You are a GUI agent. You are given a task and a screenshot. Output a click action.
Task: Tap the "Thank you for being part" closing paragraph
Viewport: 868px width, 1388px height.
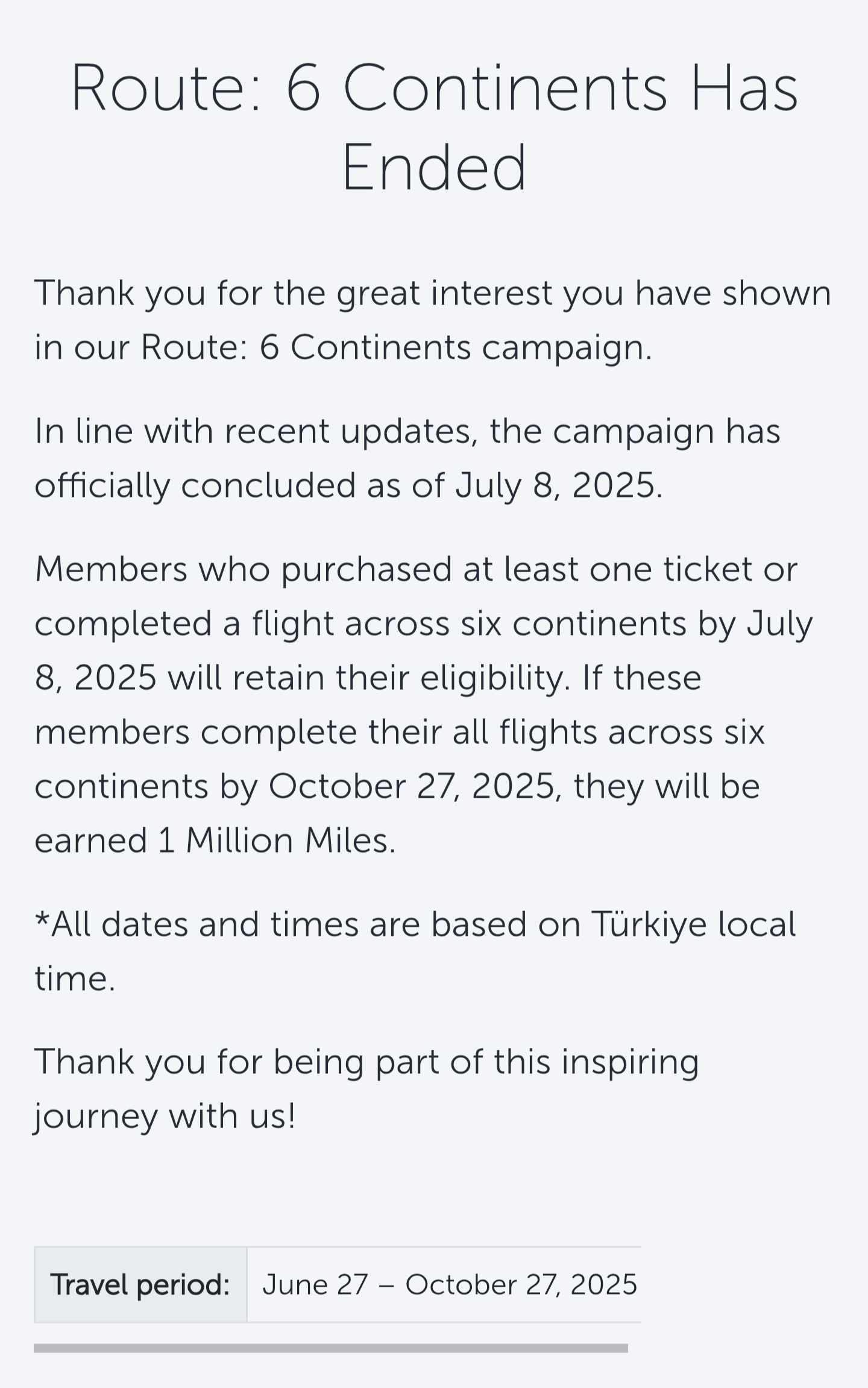click(x=366, y=1088)
